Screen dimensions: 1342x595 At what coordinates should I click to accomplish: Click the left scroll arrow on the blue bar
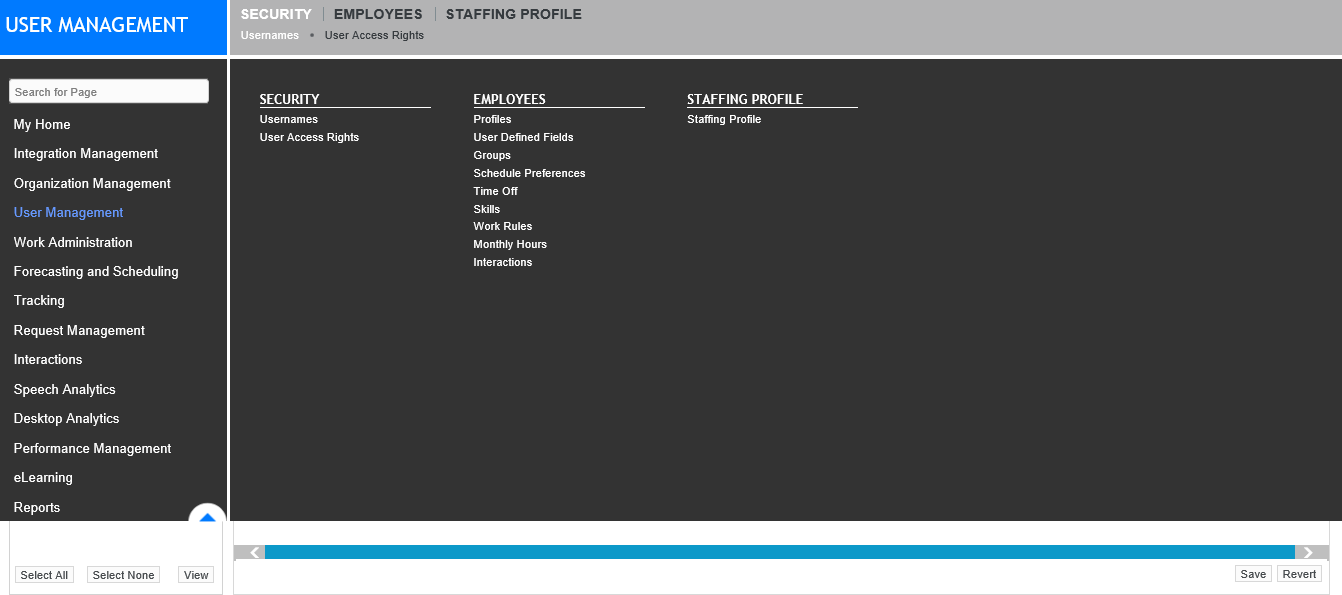(254, 552)
